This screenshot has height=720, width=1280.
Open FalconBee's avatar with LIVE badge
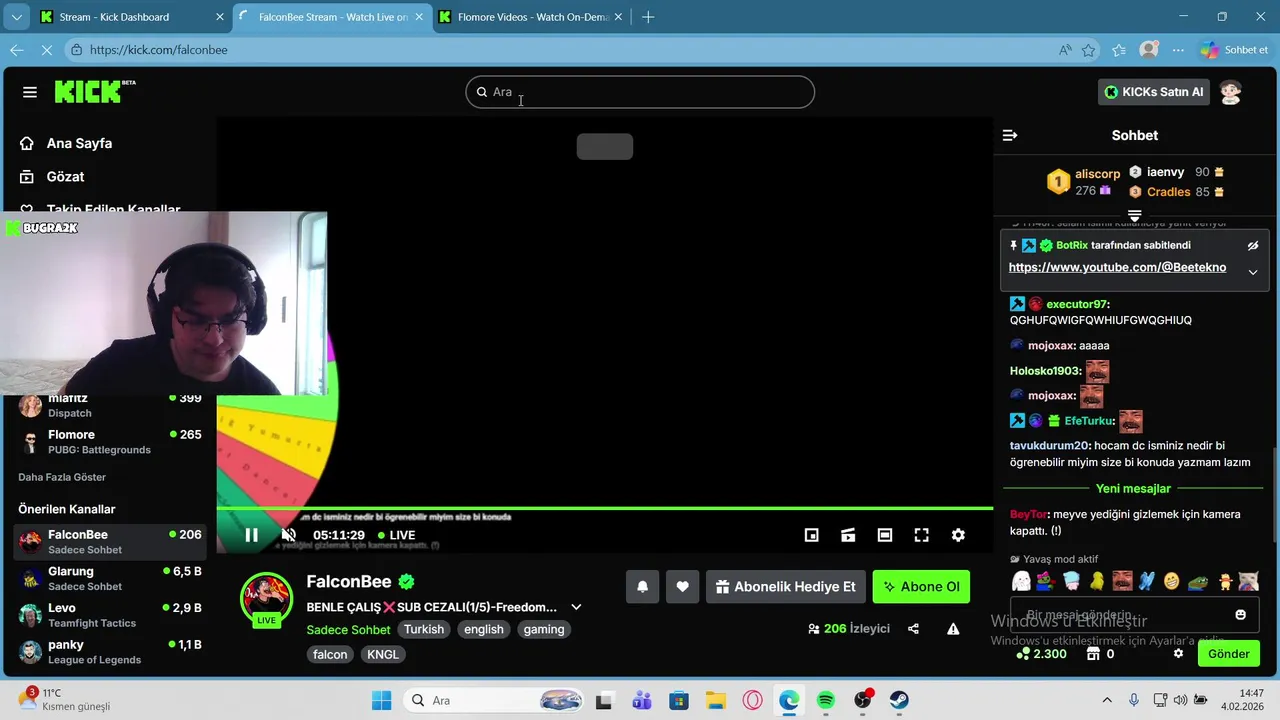[x=266, y=599]
